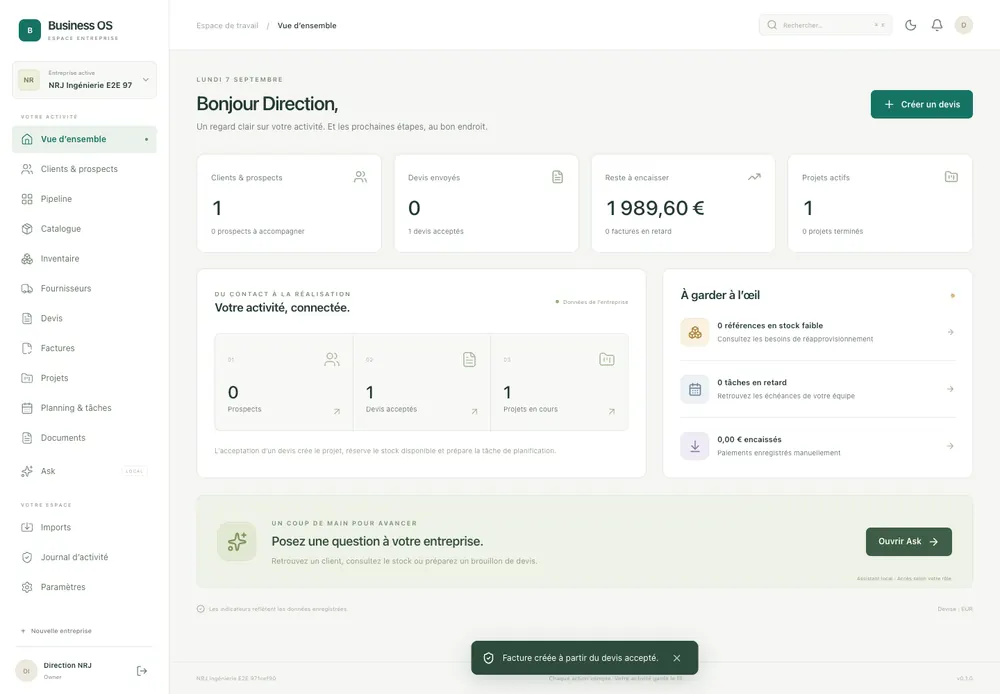Click the Imports sidebar icon
1000x694 pixels.
(27, 528)
